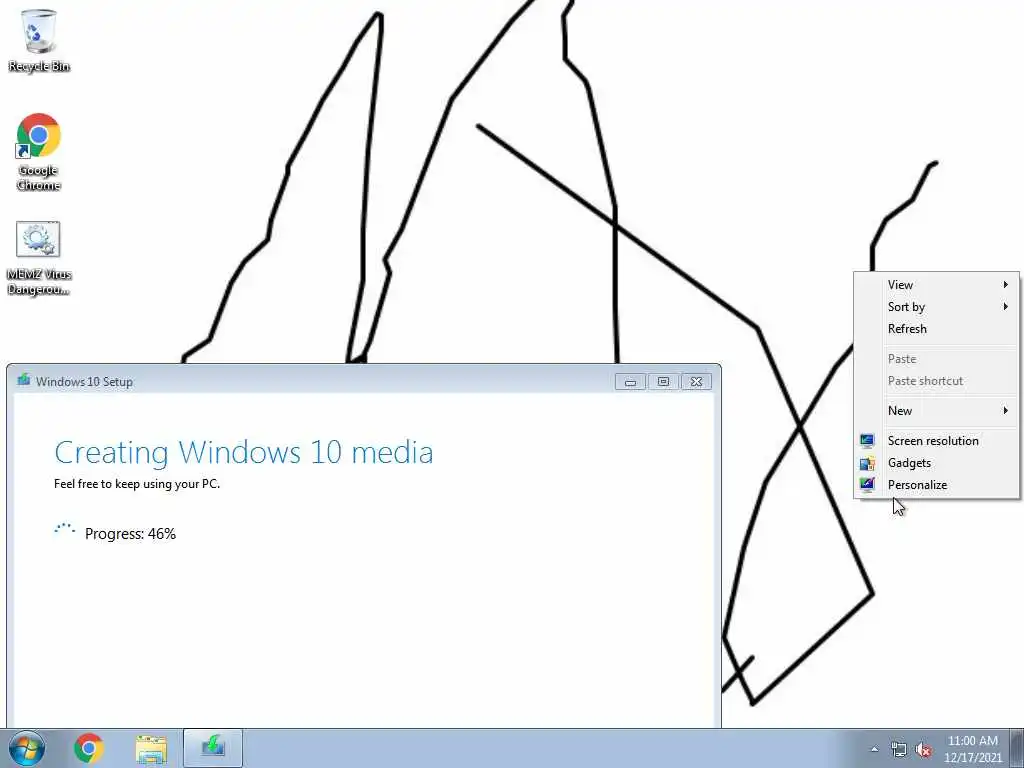Open Screen resolution settings

936,441
